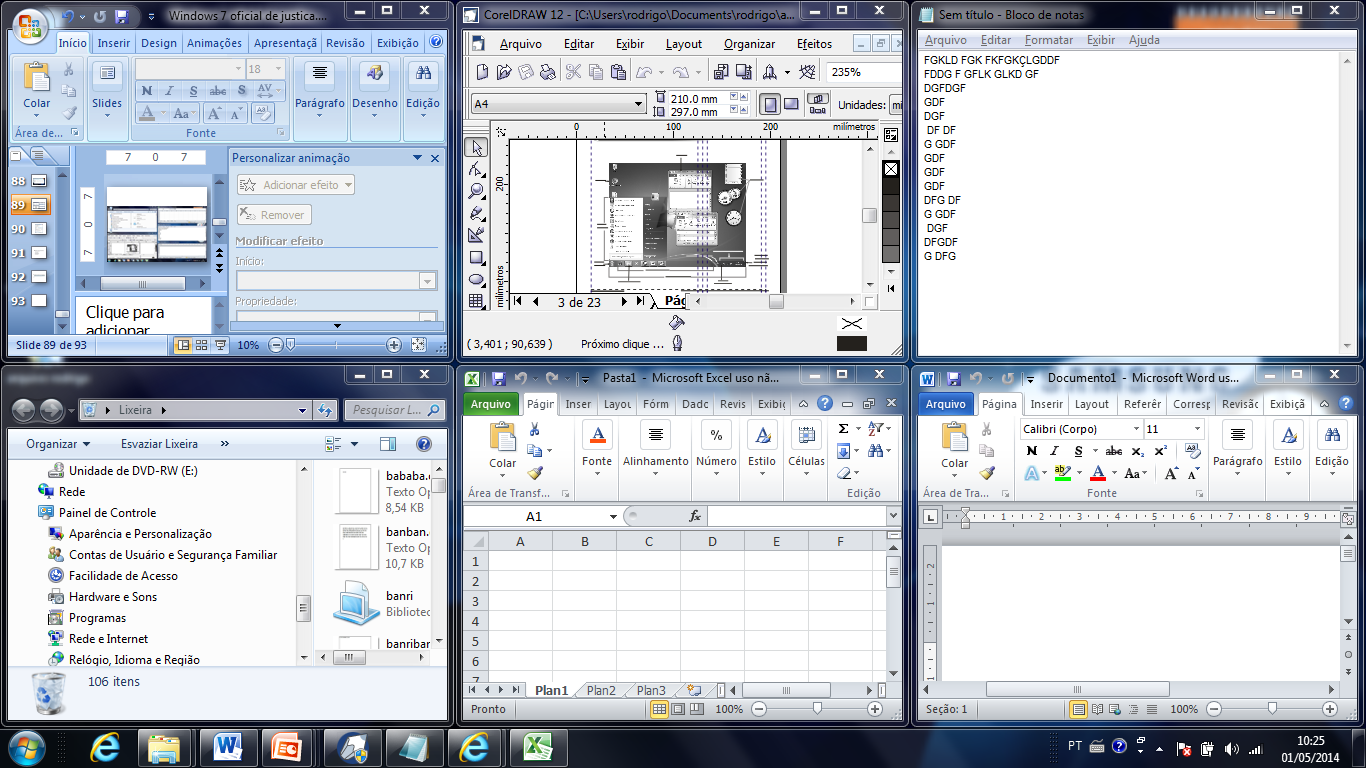Click the Import icon in CorelDRAW toolbar
The height and width of the screenshot is (768, 1366).
point(721,72)
